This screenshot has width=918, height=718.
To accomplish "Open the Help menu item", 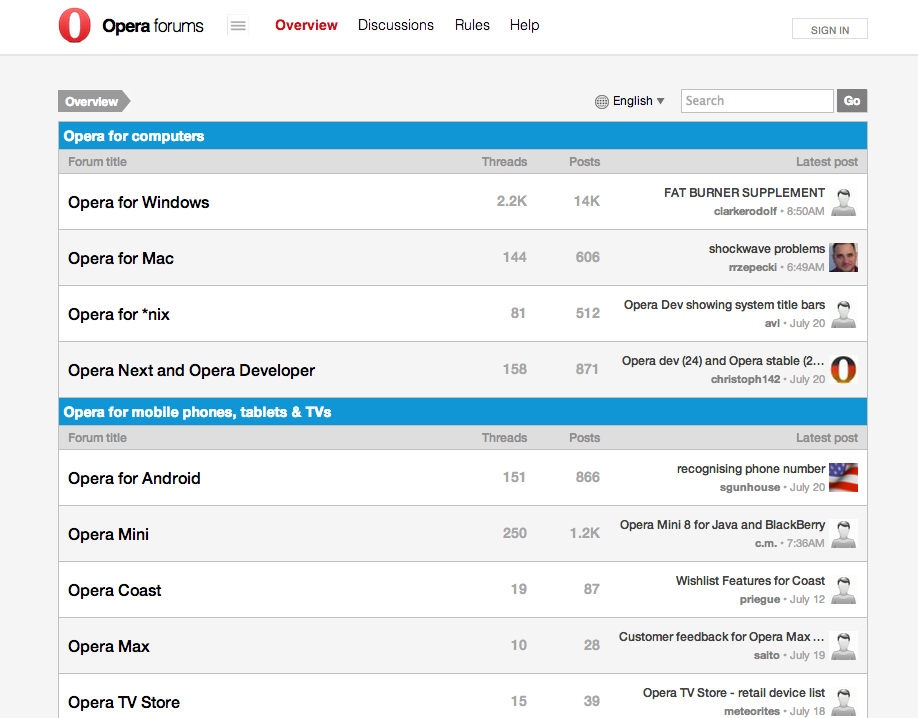I will point(524,25).
